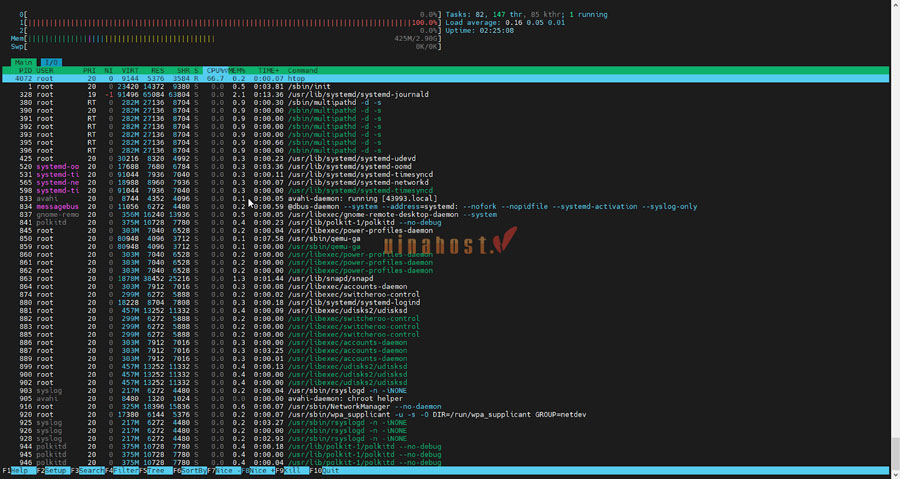Viewport: 900px width, 479px height.
Task: Toggle F5 Tree view
Action: (x=157, y=470)
